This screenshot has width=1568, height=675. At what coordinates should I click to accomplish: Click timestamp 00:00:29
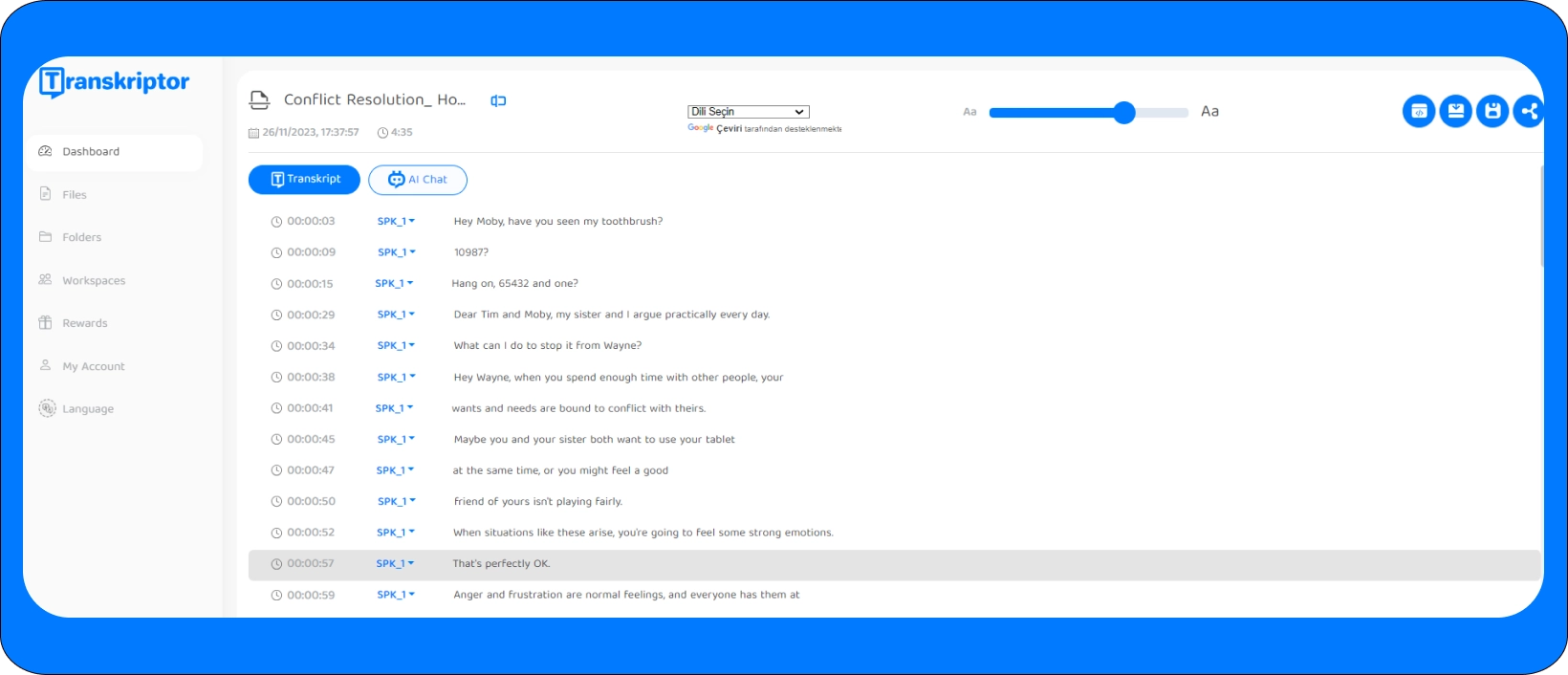click(x=303, y=315)
